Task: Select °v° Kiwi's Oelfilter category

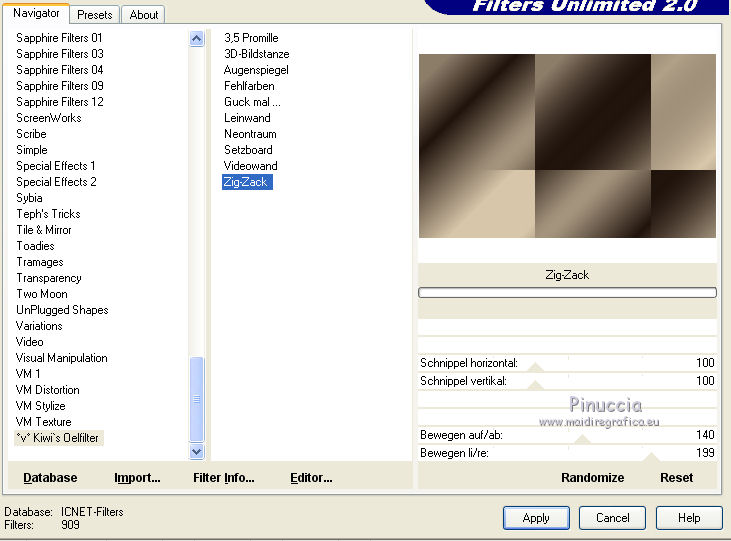Action: click(58, 438)
